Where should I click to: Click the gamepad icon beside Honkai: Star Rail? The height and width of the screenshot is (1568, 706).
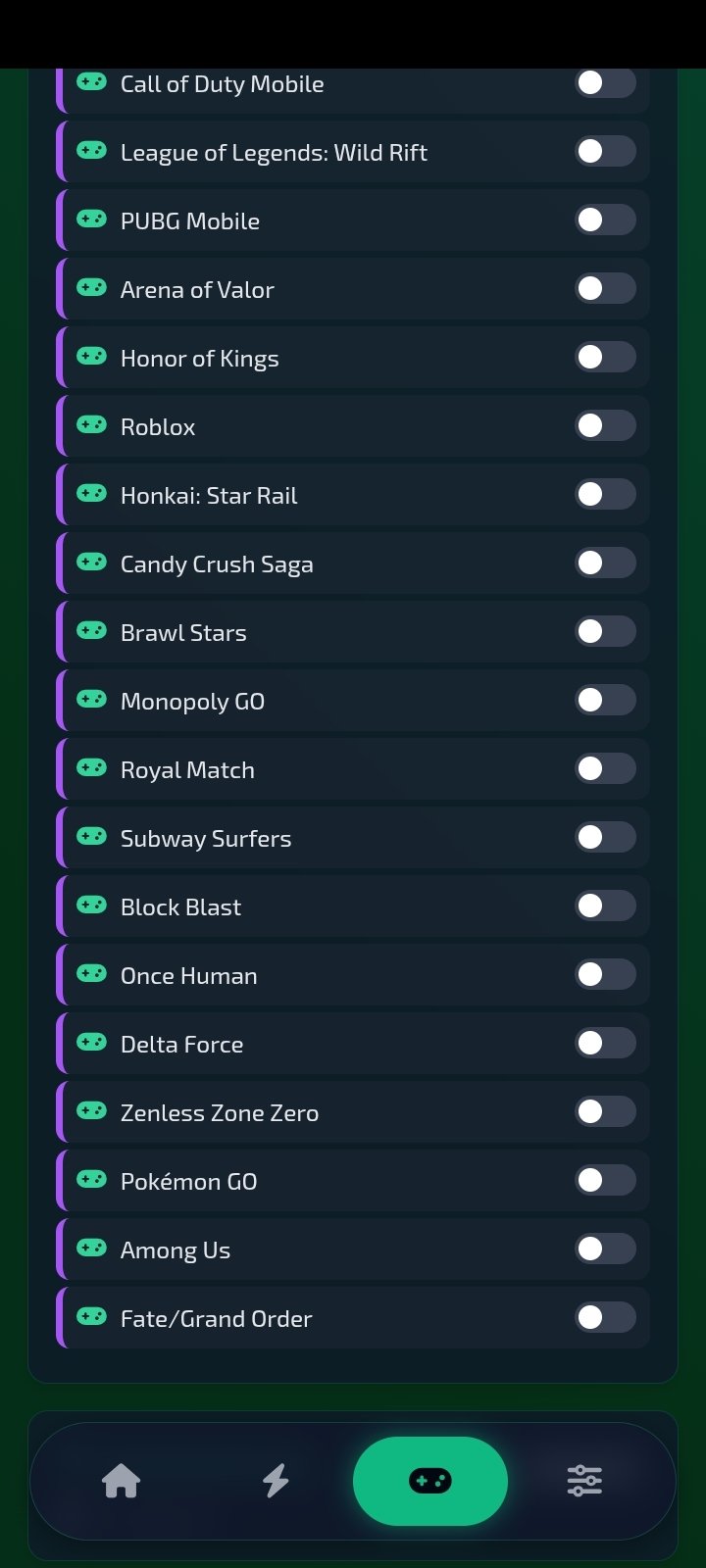coord(91,494)
